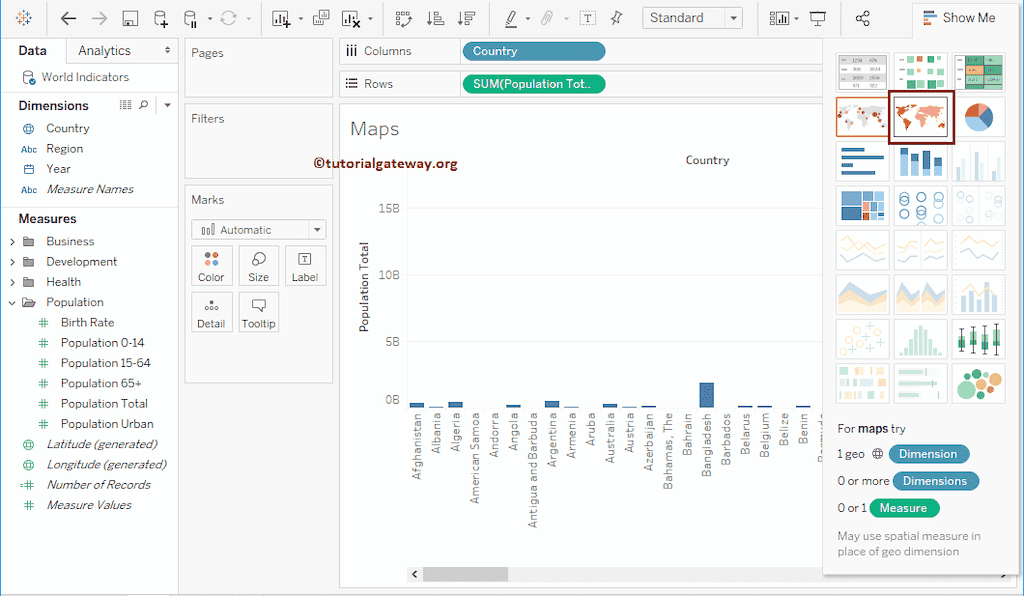Switch to the Analytics tab
This screenshot has height=596, width=1024.
[x=105, y=51]
